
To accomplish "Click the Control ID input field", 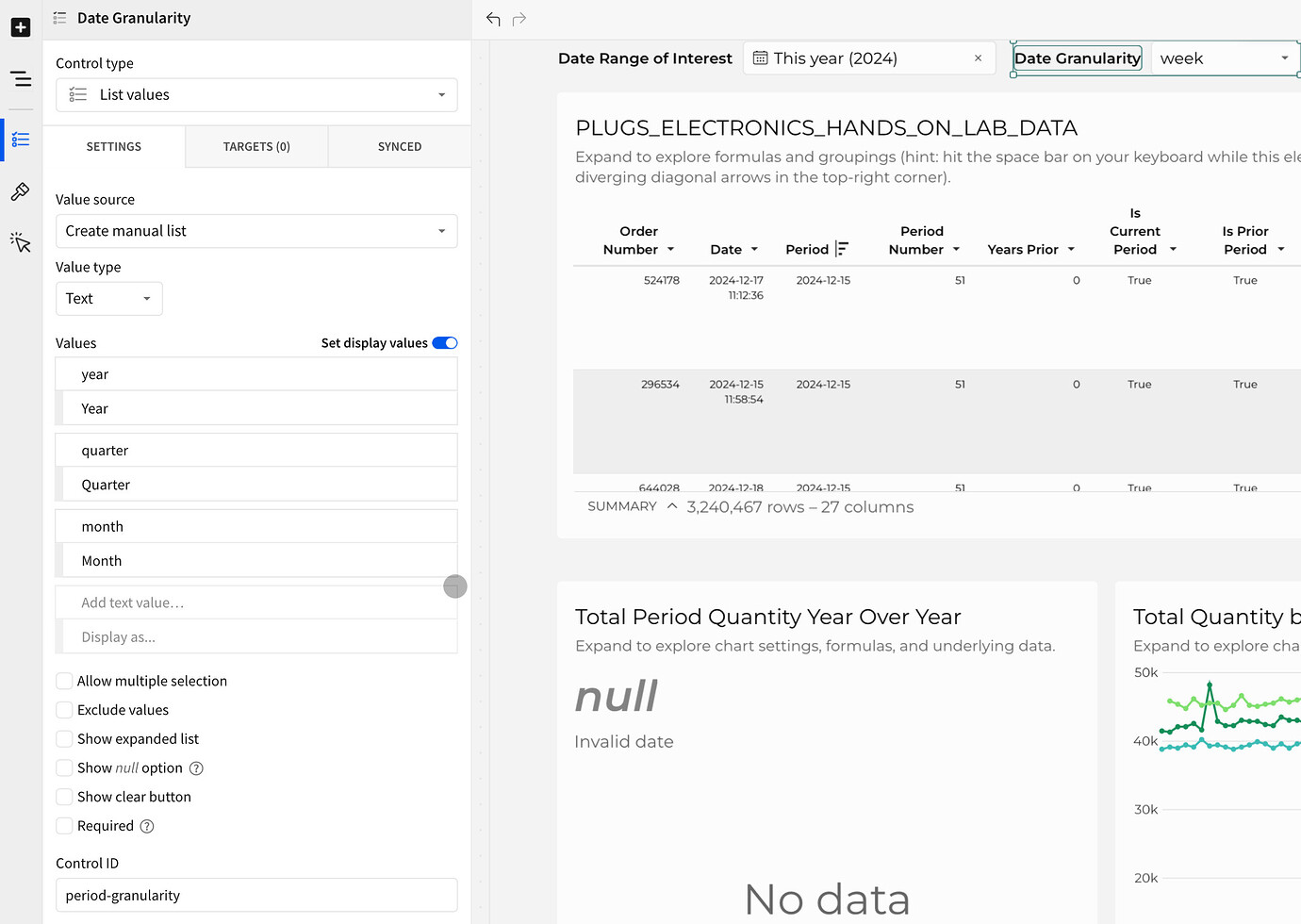I will point(256,895).
